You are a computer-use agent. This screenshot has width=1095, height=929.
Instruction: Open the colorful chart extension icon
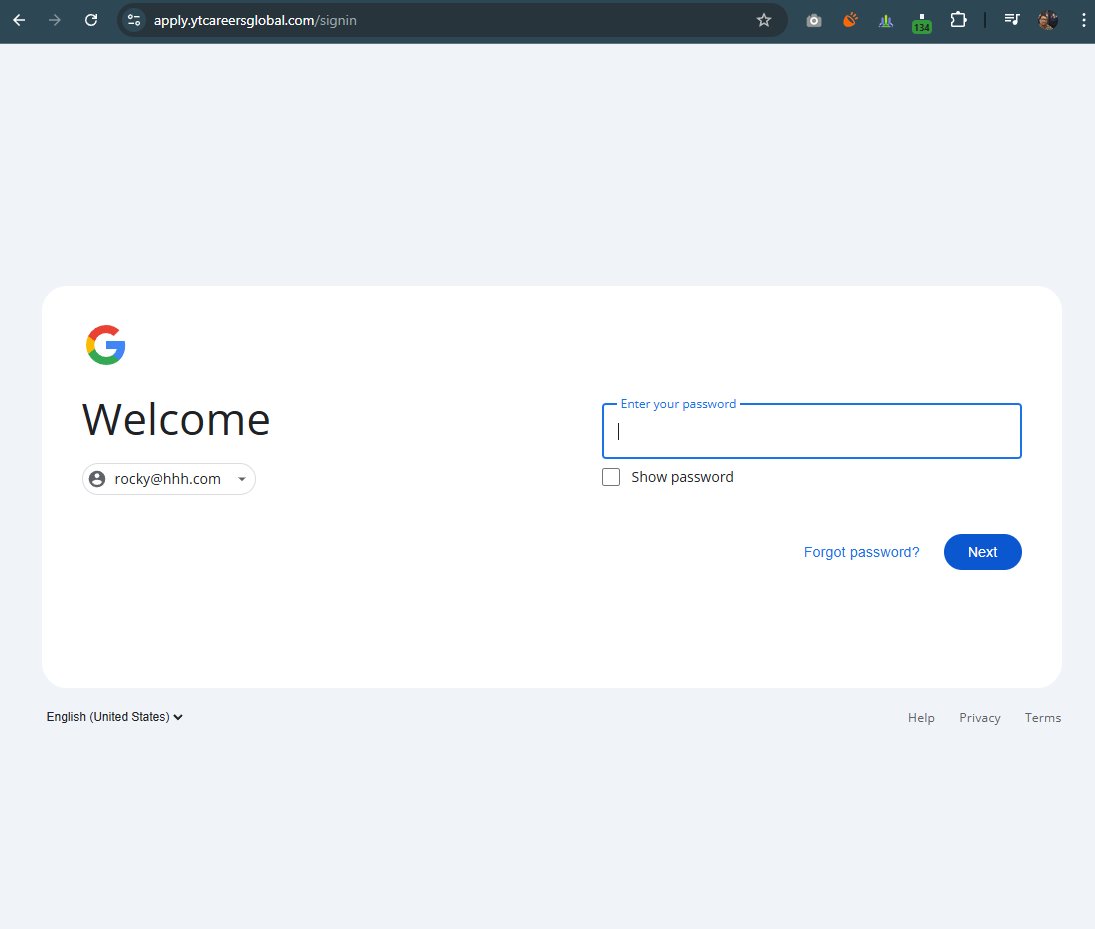click(886, 21)
